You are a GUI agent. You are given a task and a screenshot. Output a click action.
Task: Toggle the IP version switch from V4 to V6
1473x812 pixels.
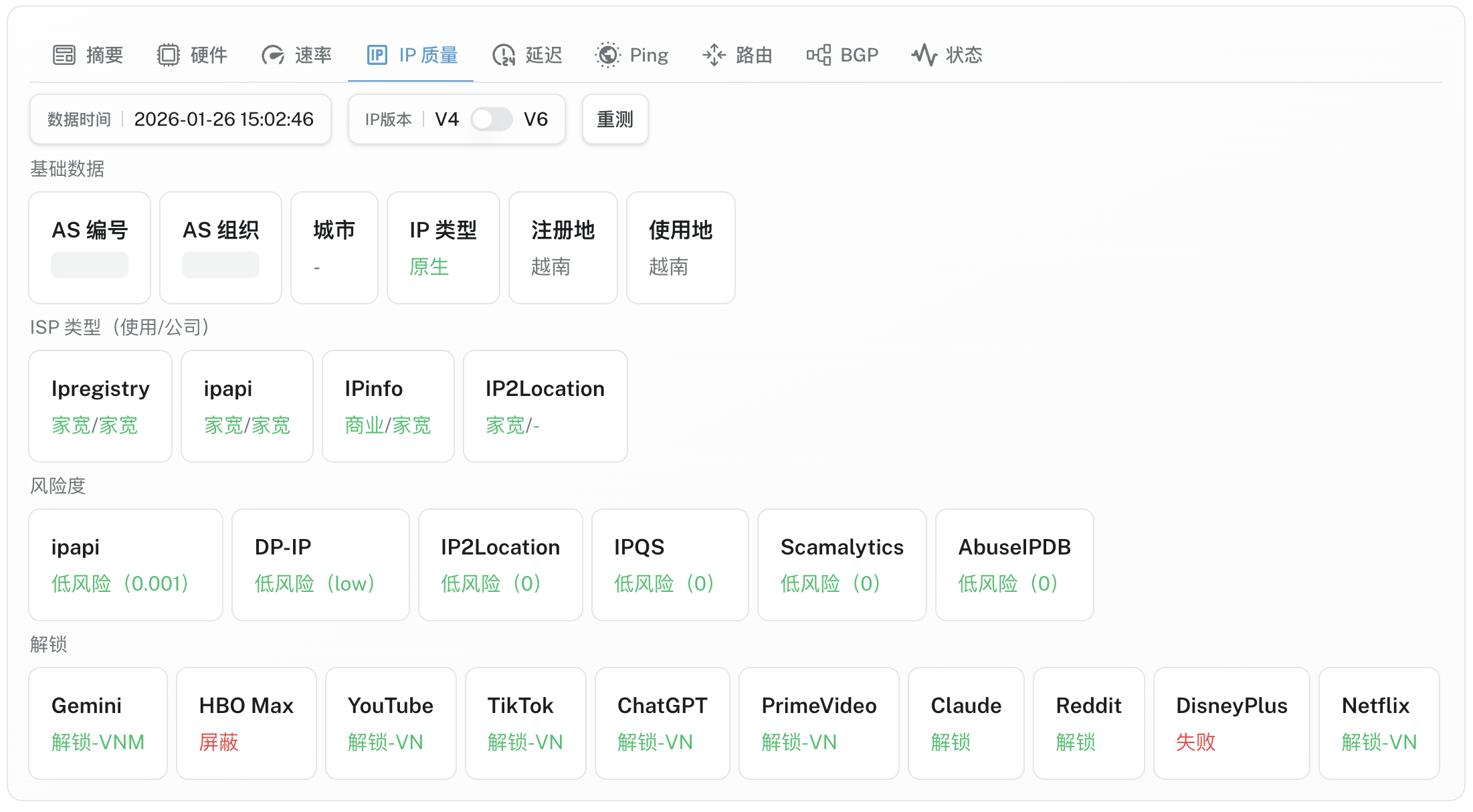(491, 119)
